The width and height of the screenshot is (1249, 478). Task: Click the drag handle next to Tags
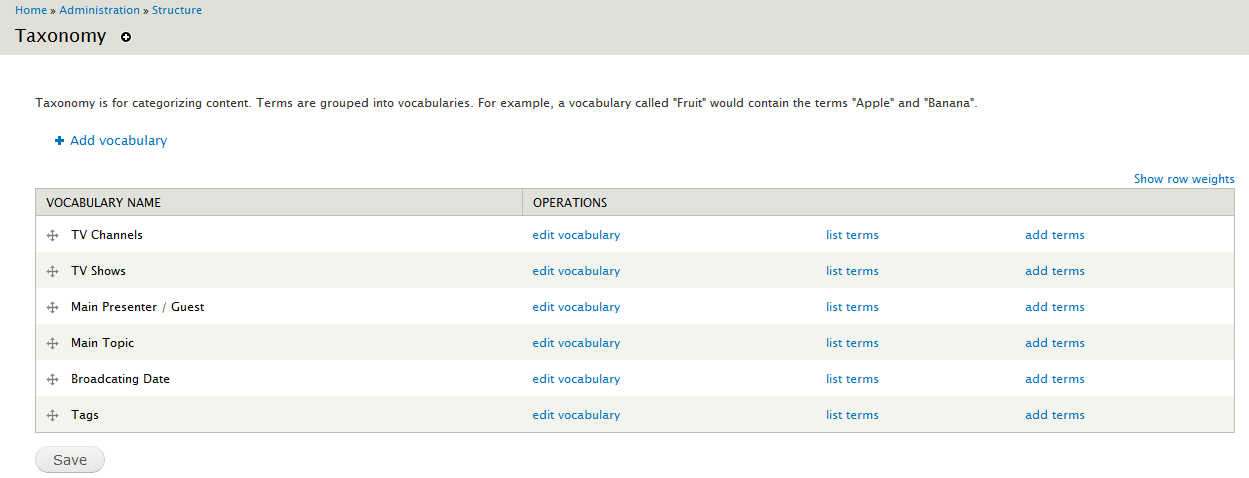click(53, 416)
